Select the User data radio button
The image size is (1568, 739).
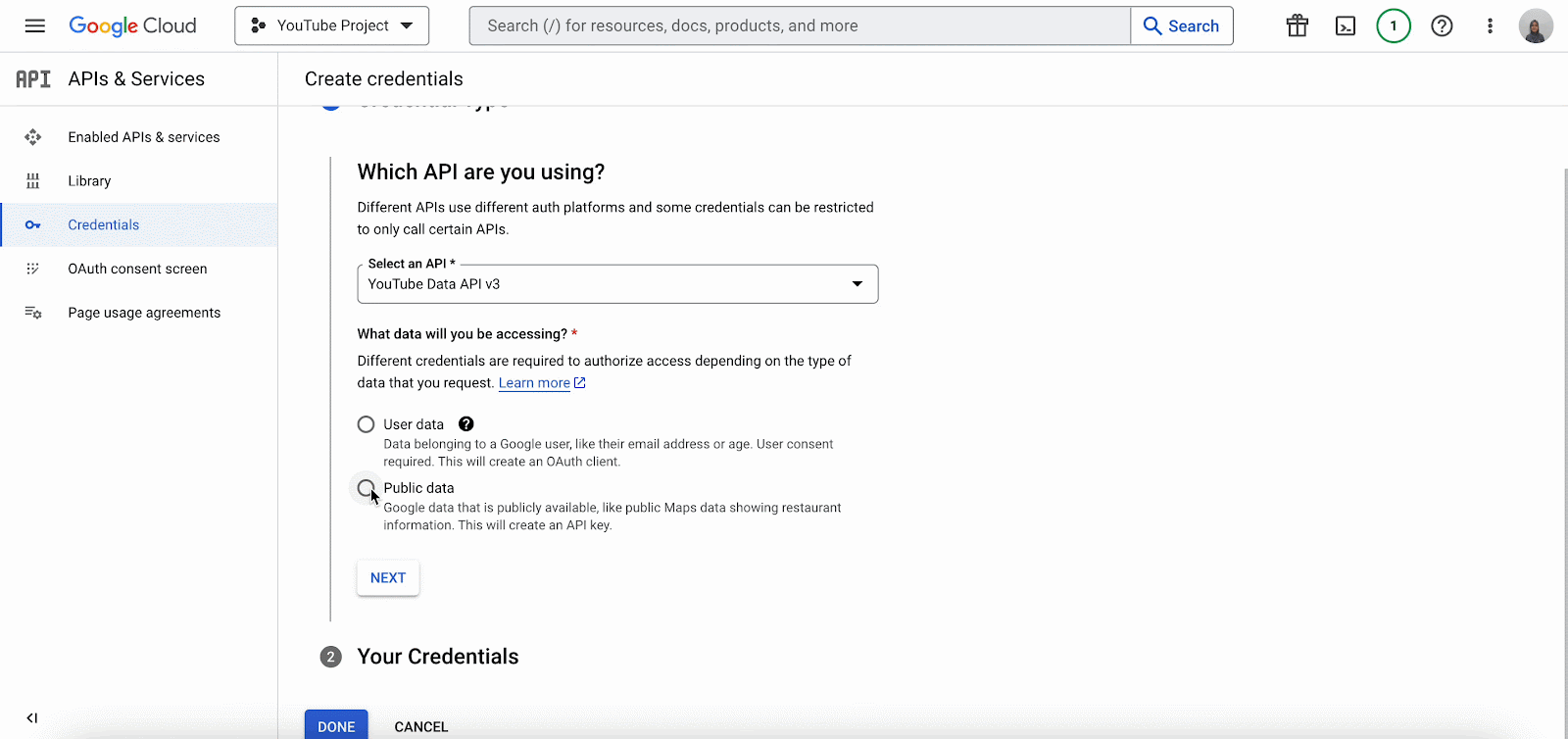pos(366,424)
